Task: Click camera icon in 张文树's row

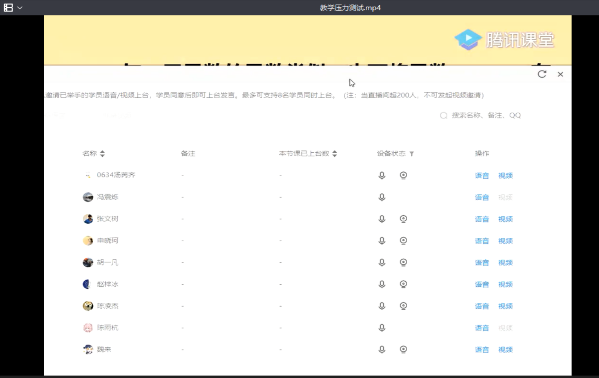Action: point(403,219)
